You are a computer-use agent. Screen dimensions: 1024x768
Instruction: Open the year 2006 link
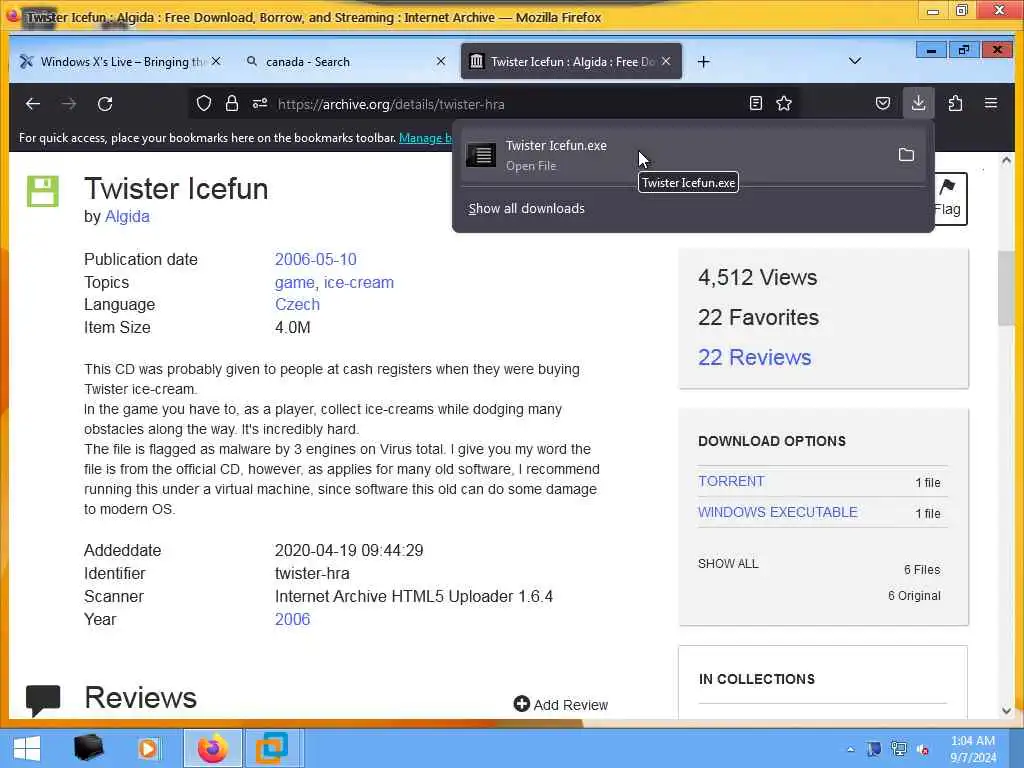(292, 619)
